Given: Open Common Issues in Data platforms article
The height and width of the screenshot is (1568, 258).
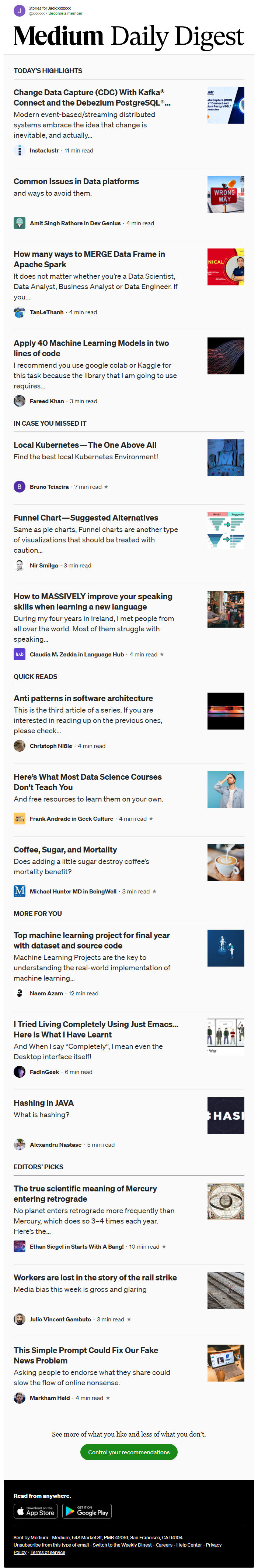Looking at the screenshot, I should pos(77,181).
